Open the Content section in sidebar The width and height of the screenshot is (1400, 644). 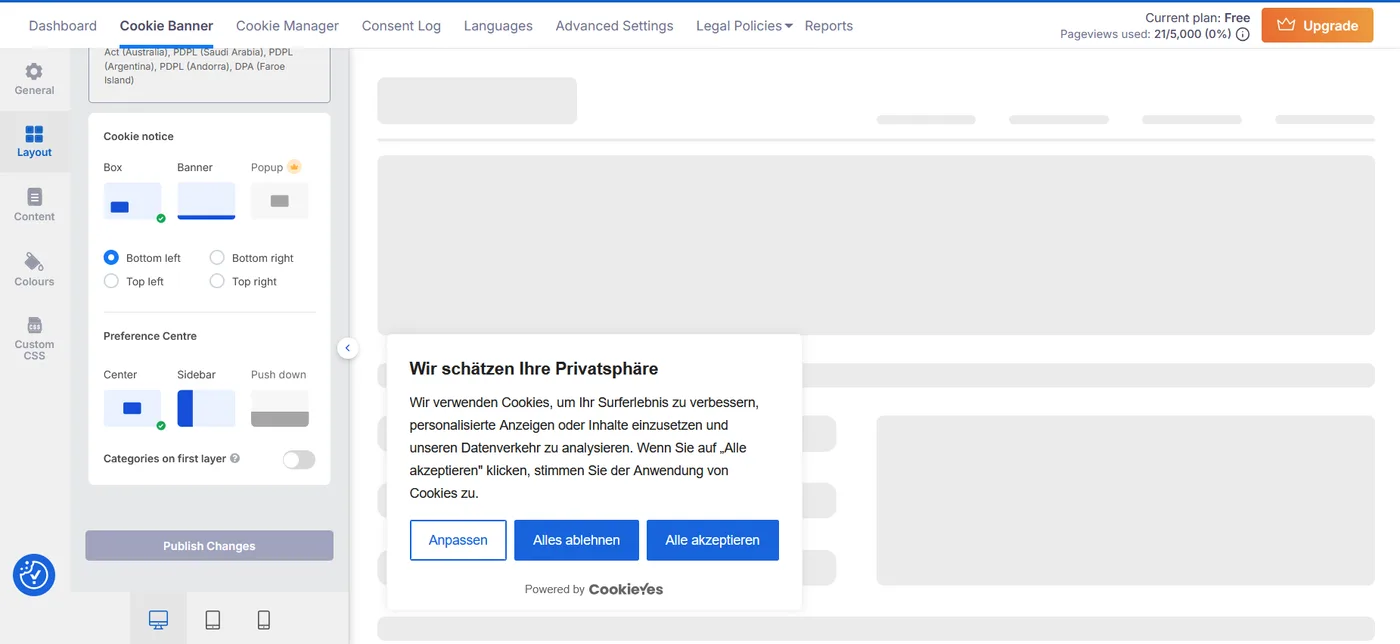34,205
